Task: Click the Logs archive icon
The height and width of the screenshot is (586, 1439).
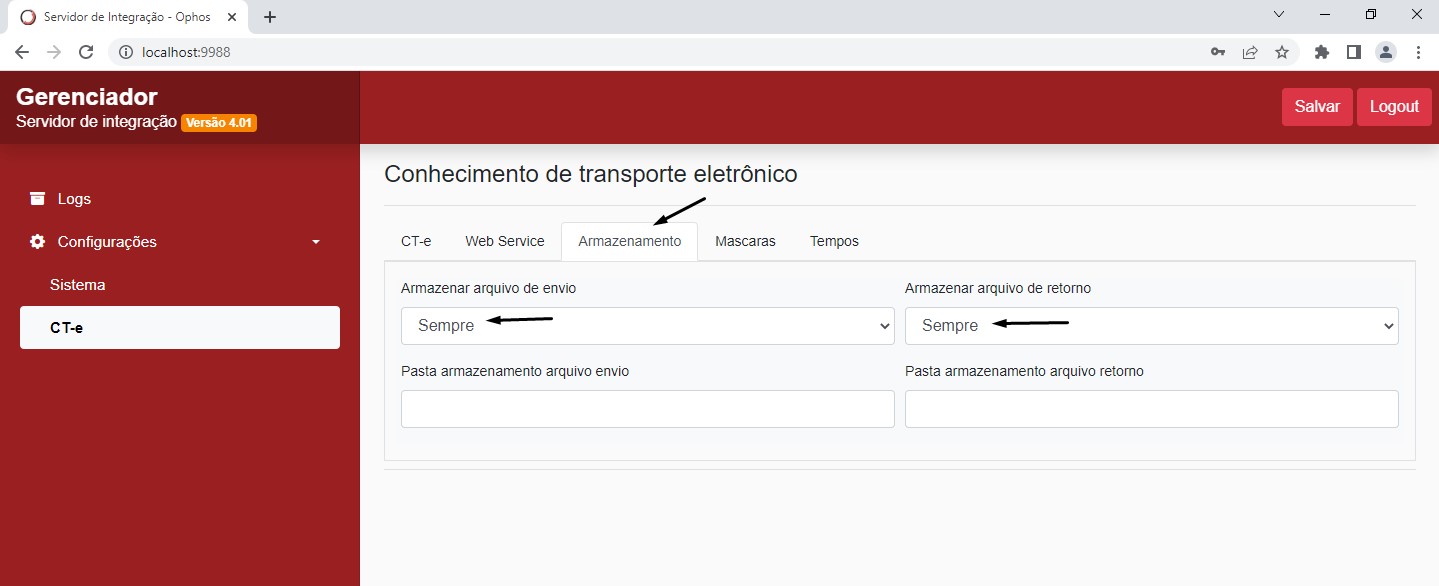Action: click(37, 198)
